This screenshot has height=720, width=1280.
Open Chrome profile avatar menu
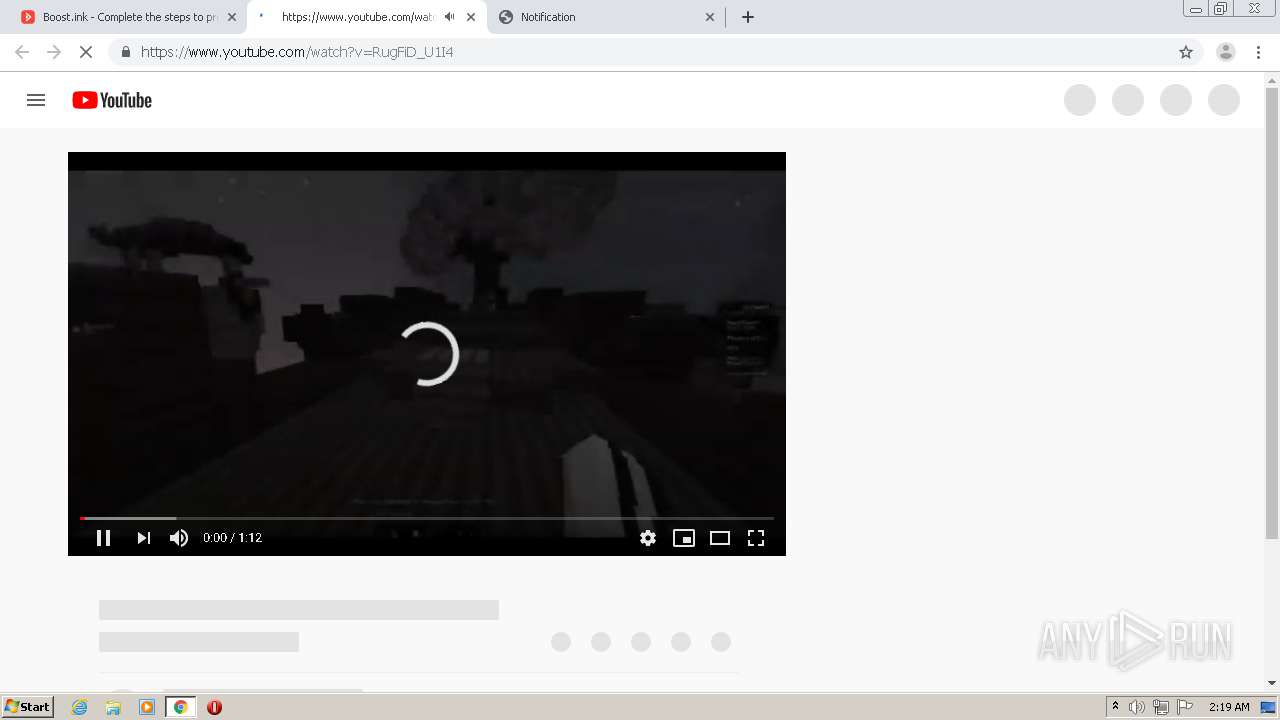click(x=1226, y=52)
